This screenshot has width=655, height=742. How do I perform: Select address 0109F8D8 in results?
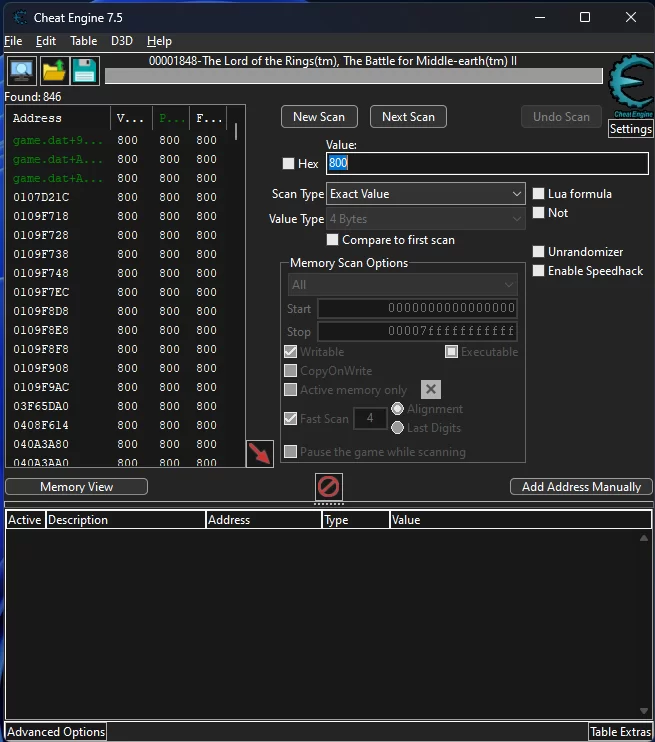click(41, 311)
